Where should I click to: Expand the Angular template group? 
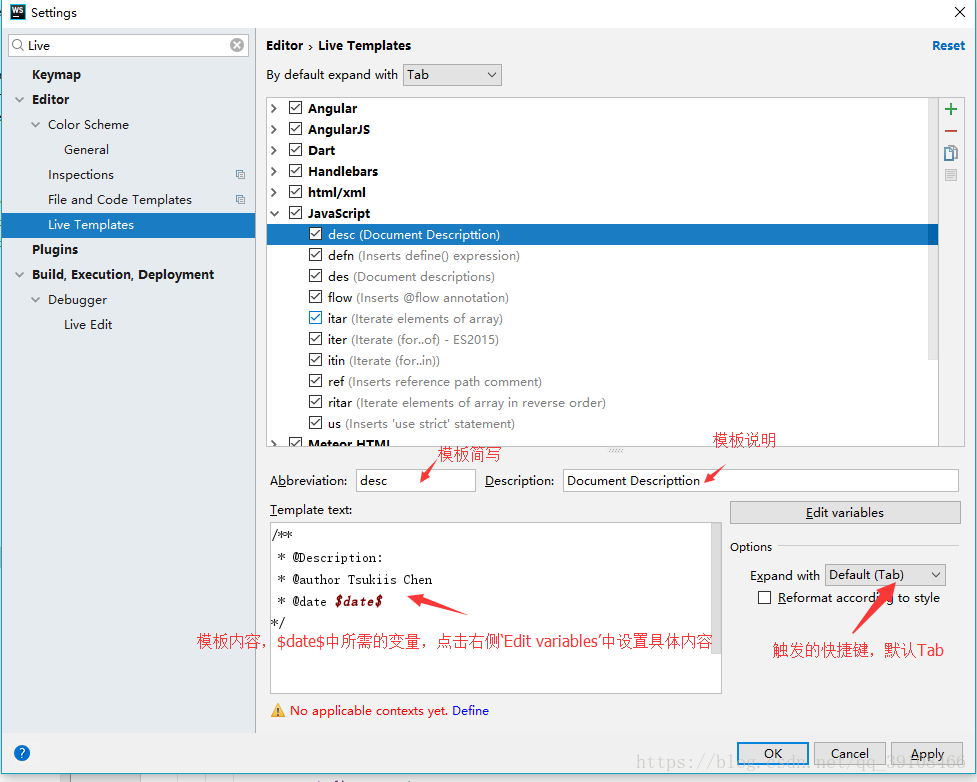[274, 108]
